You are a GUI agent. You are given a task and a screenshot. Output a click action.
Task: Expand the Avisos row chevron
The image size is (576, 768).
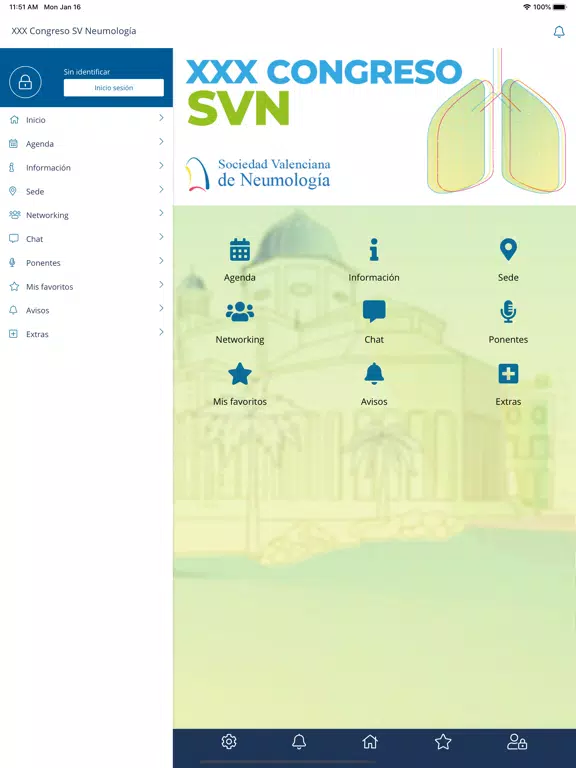(161, 309)
